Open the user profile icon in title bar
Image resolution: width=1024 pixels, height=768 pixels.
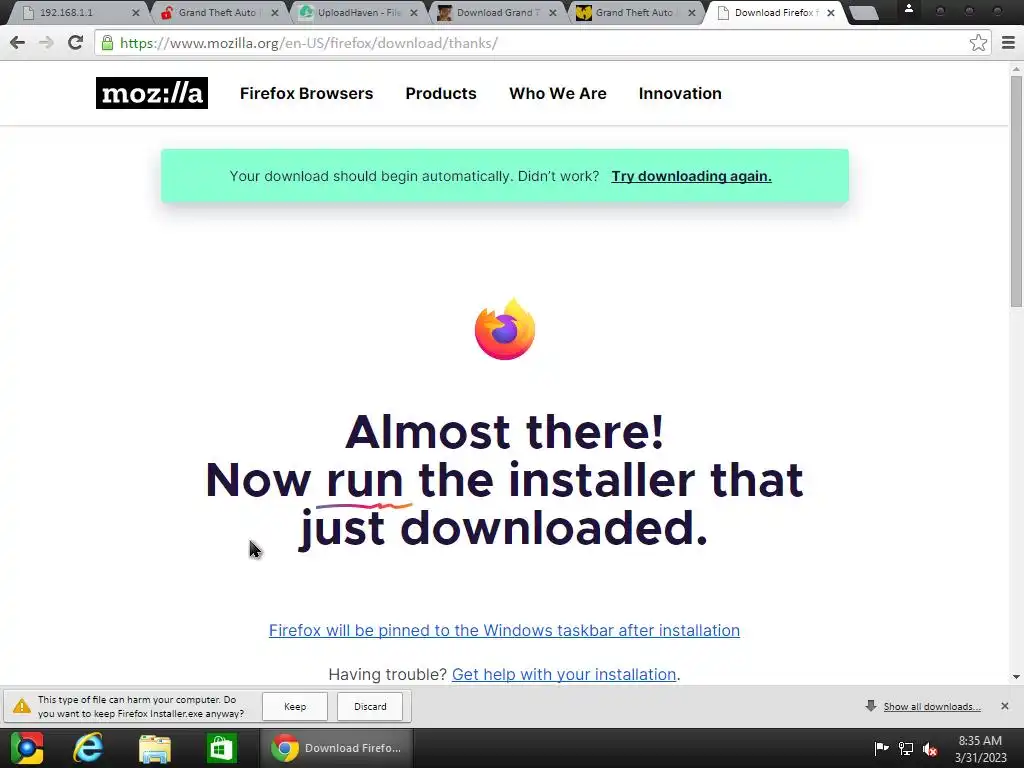click(908, 10)
